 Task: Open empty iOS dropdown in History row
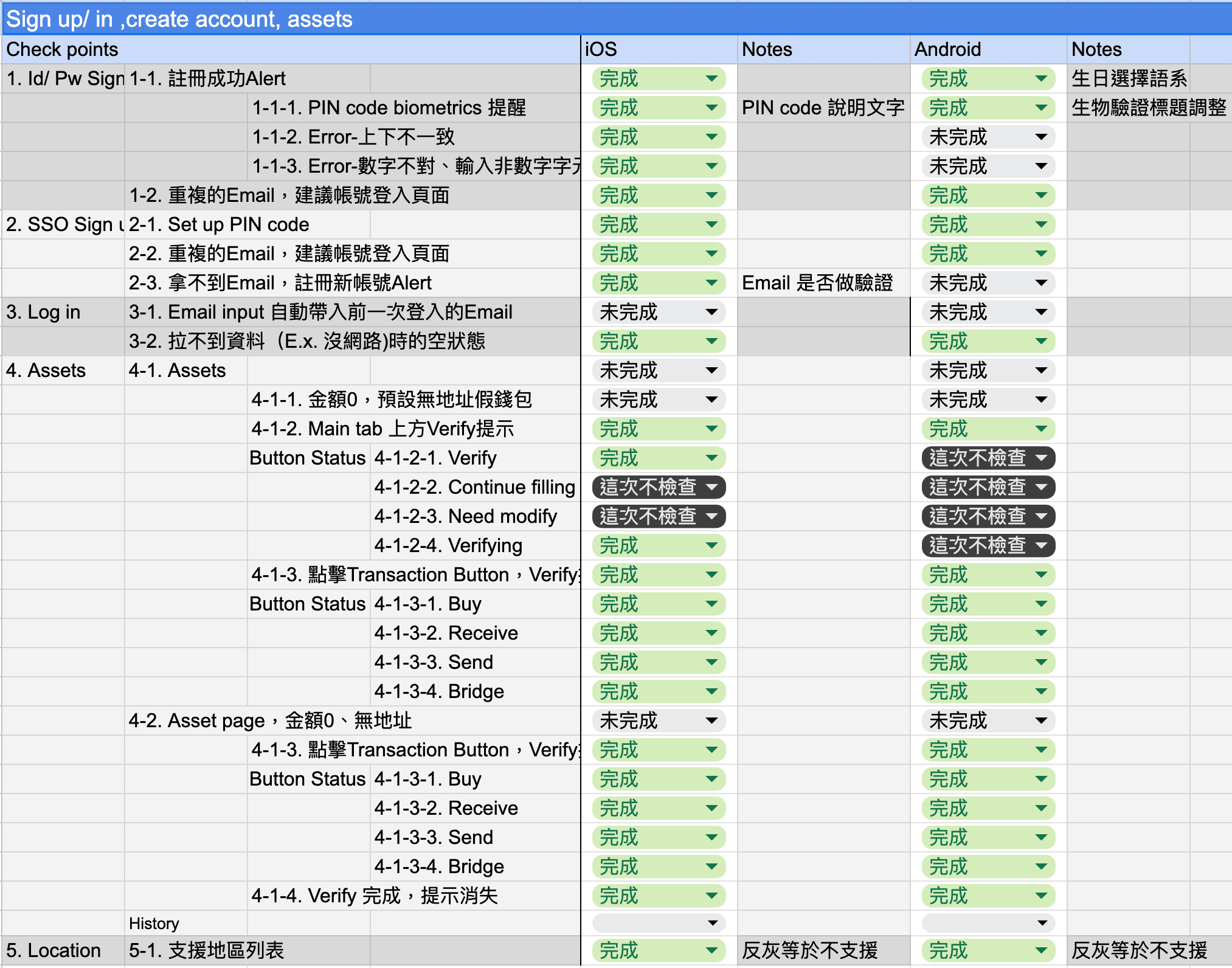tap(659, 924)
